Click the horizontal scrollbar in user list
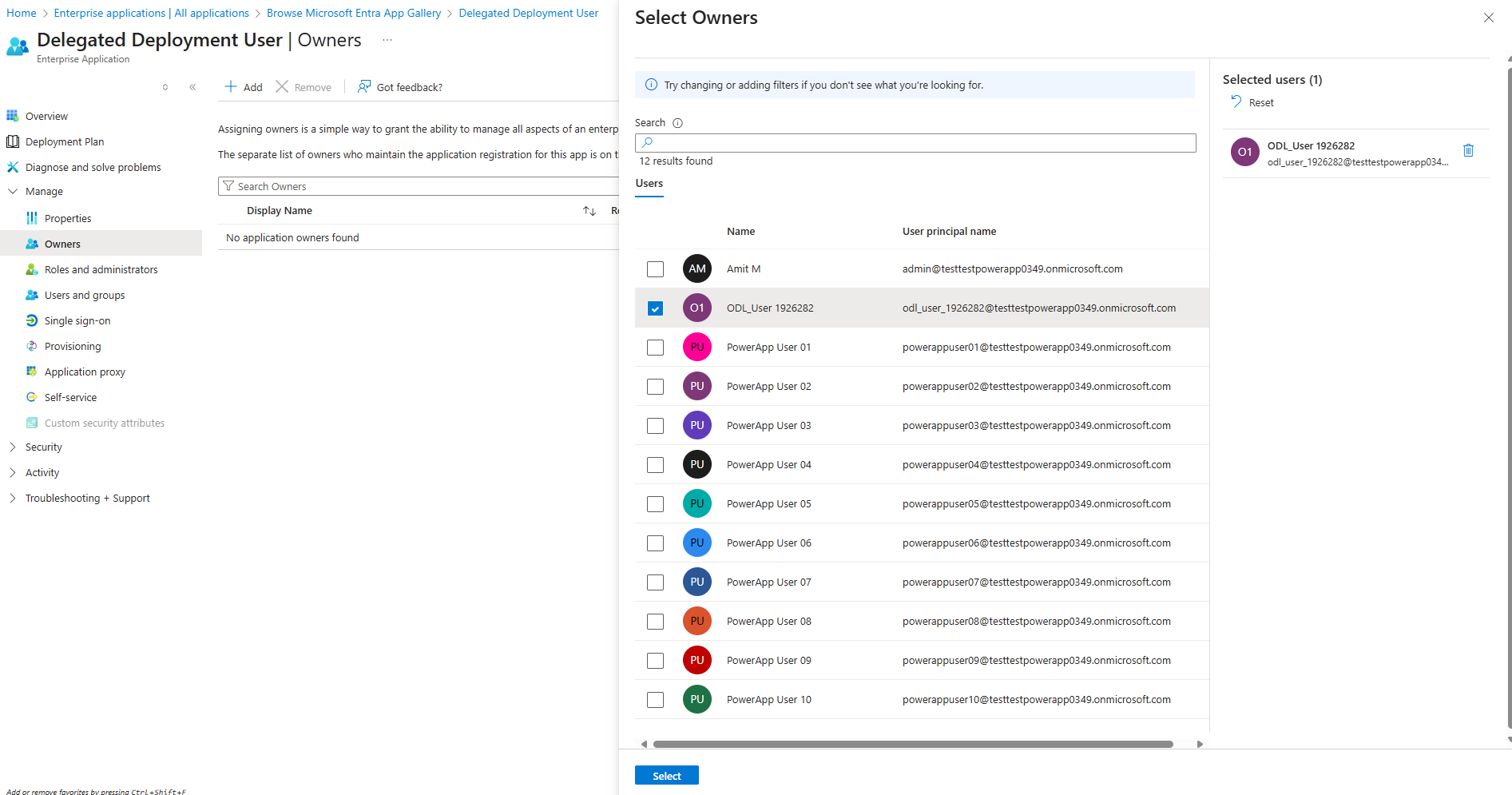Viewport: 1512px width, 795px height. tap(912, 744)
